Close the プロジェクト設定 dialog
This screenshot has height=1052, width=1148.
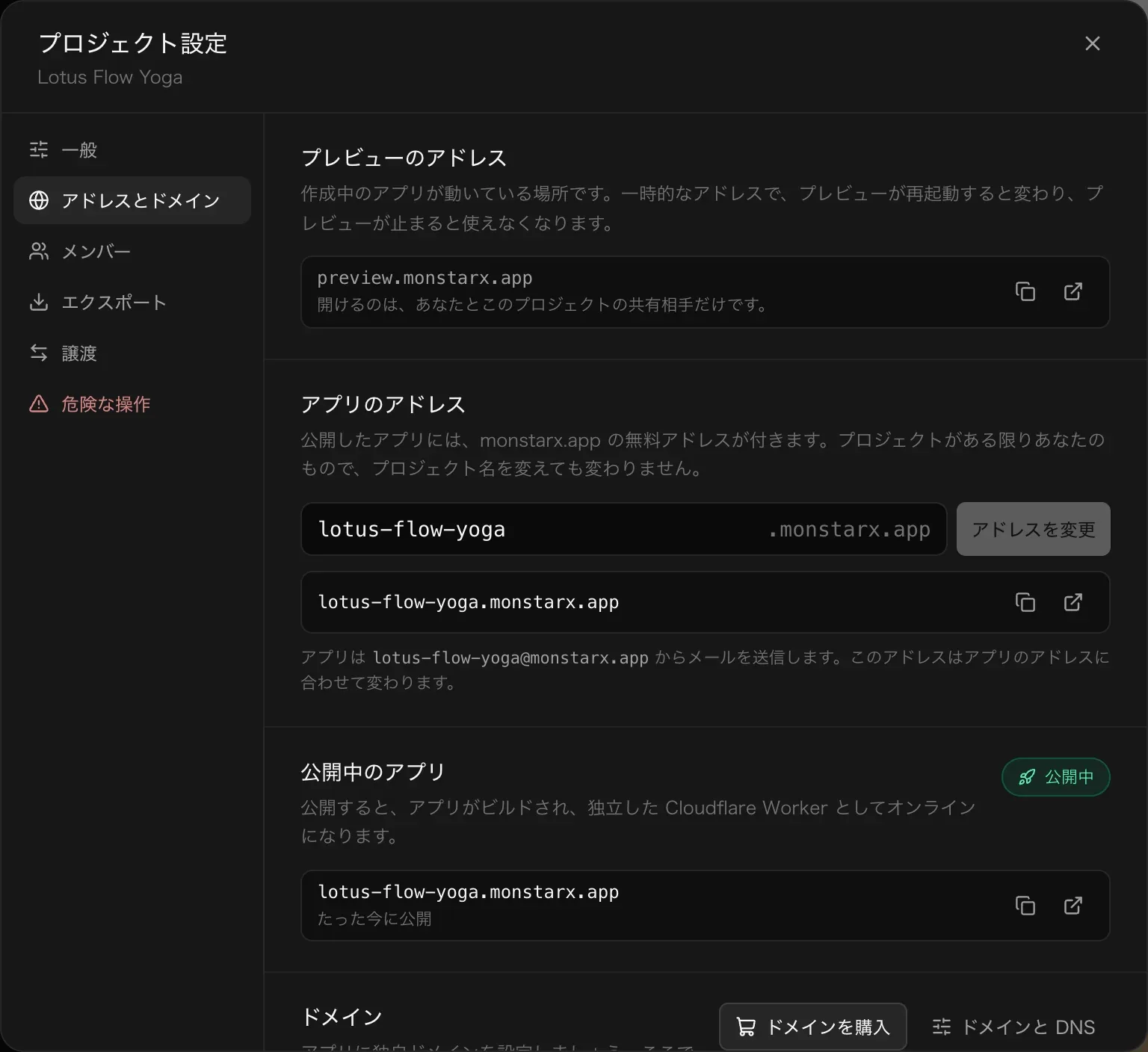coord(1093,43)
